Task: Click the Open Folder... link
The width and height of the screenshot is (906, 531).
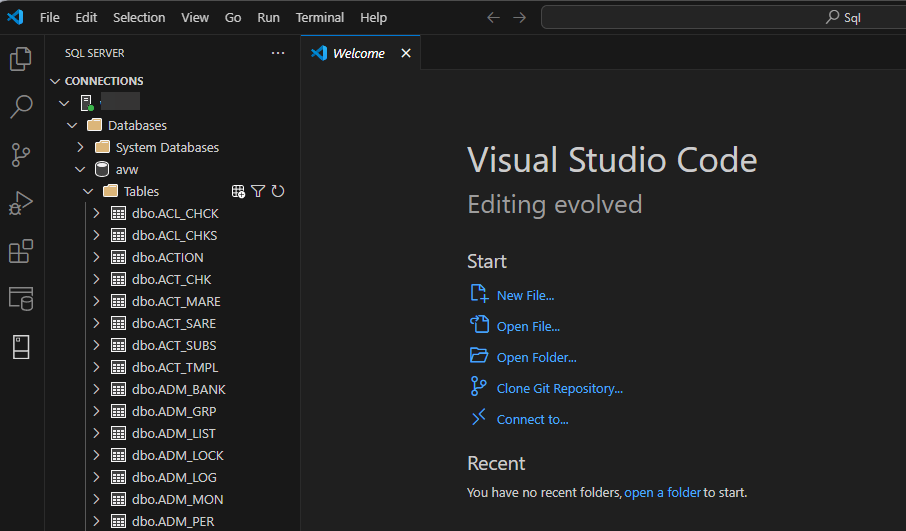Action: pyautogui.click(x=536, y=358)
